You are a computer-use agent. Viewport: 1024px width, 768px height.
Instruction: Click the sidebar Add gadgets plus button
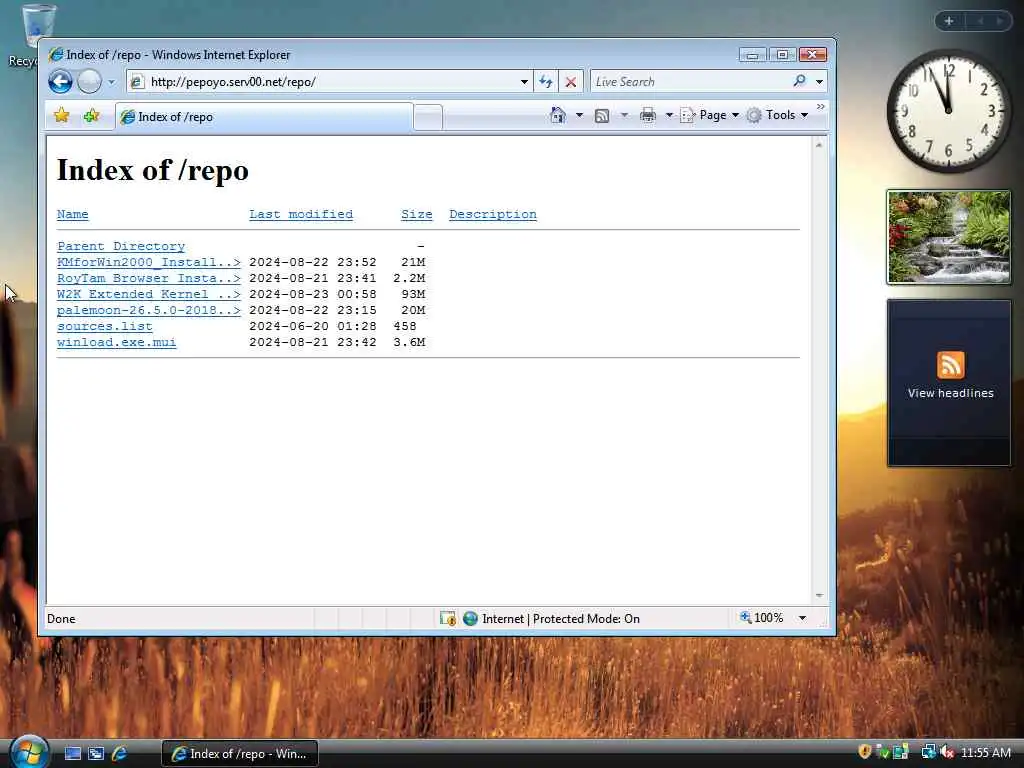point(949,21)
